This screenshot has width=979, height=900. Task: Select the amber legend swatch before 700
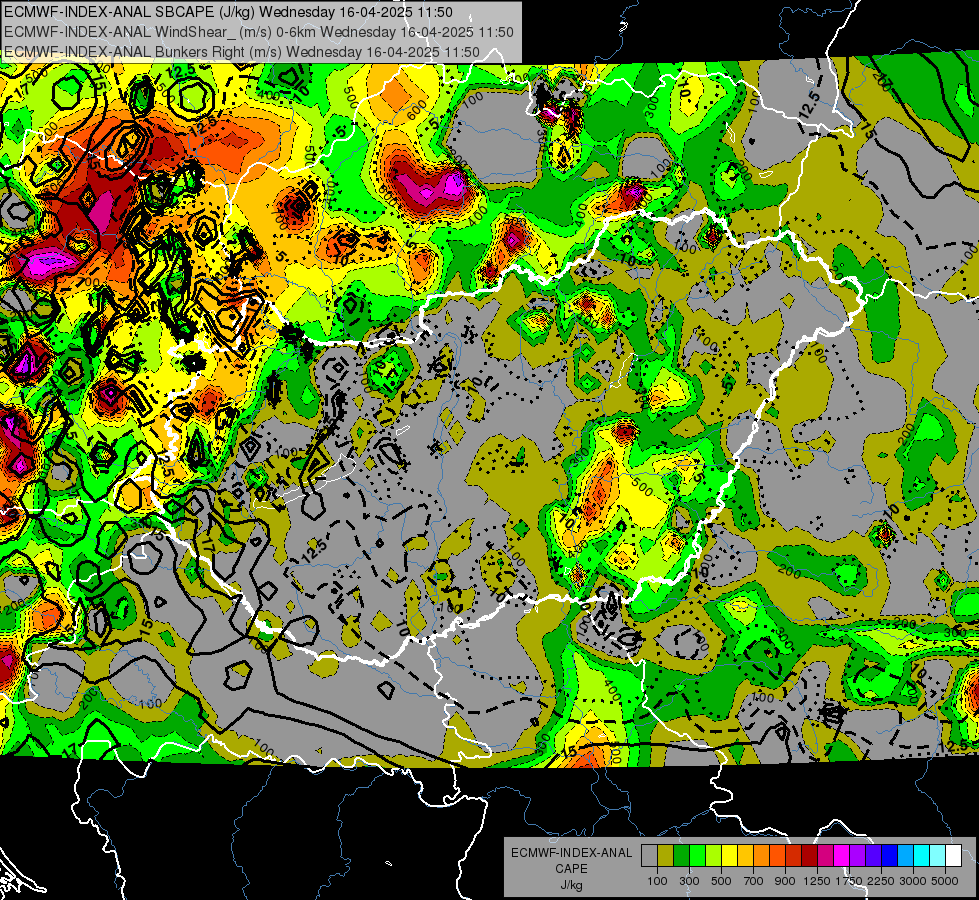click(x=745, y=855)
